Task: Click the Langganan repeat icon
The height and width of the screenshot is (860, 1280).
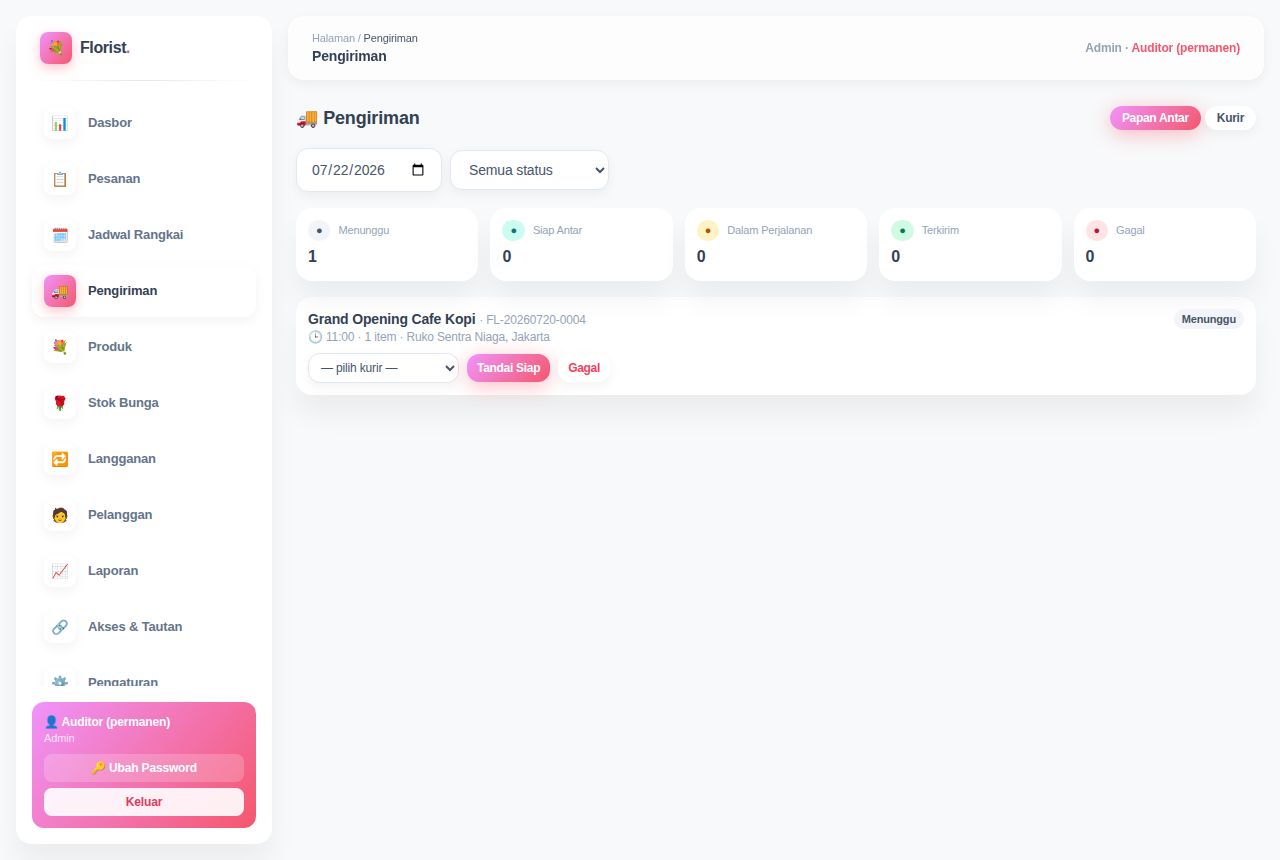Action: click(x=60, y=459)
